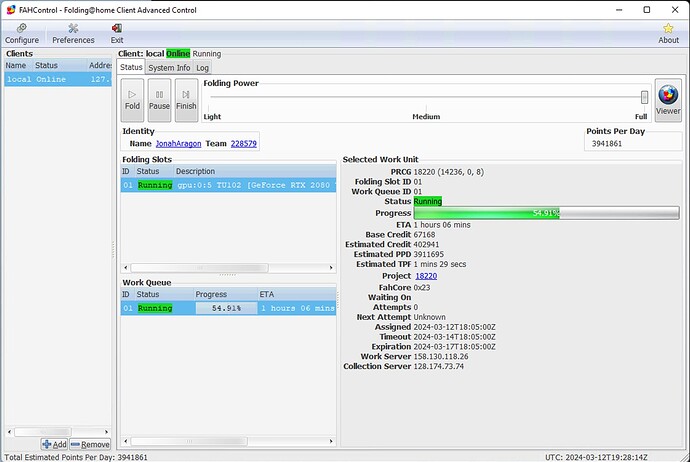This screenshot has width=690, height=462.
Task: Remove the selected client
Action: click(x=90, y=444)
